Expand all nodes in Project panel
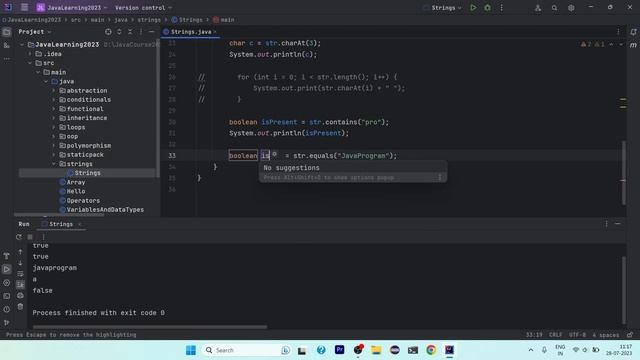This screenshot has height=360, width=640. pos(119,31)
